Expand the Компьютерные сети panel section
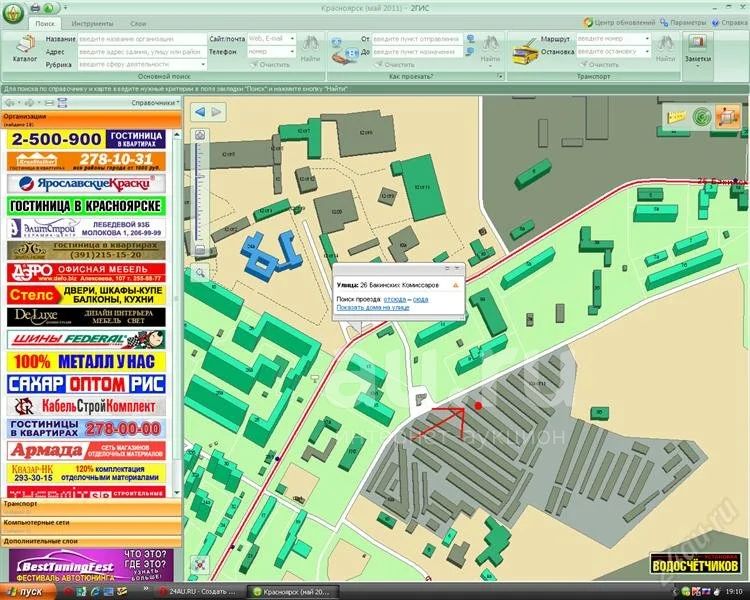Viewport: 750px width, 600px height. pyautogui.click(x=91, y=525)
